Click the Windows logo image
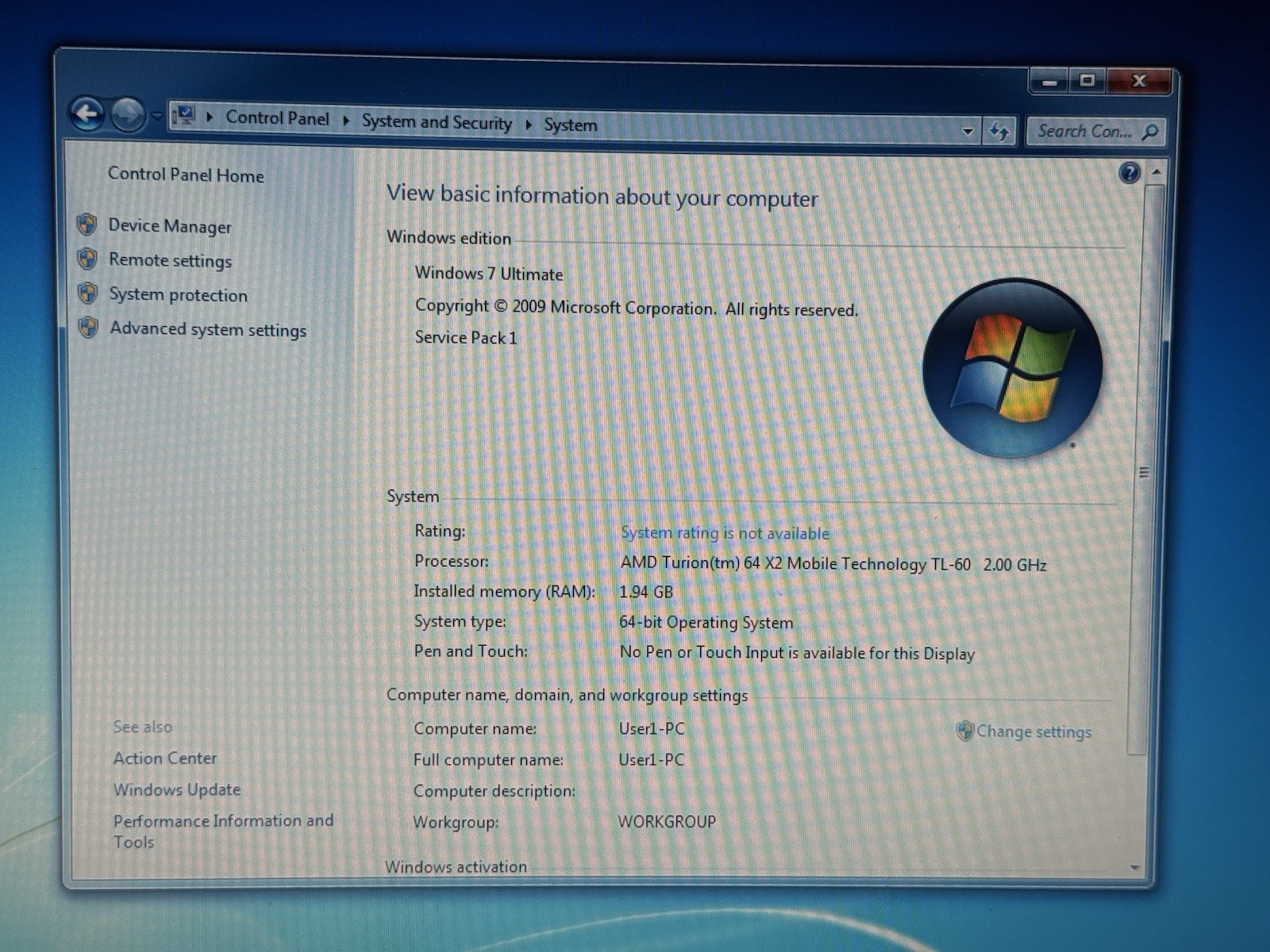 tap(1012, 368)
